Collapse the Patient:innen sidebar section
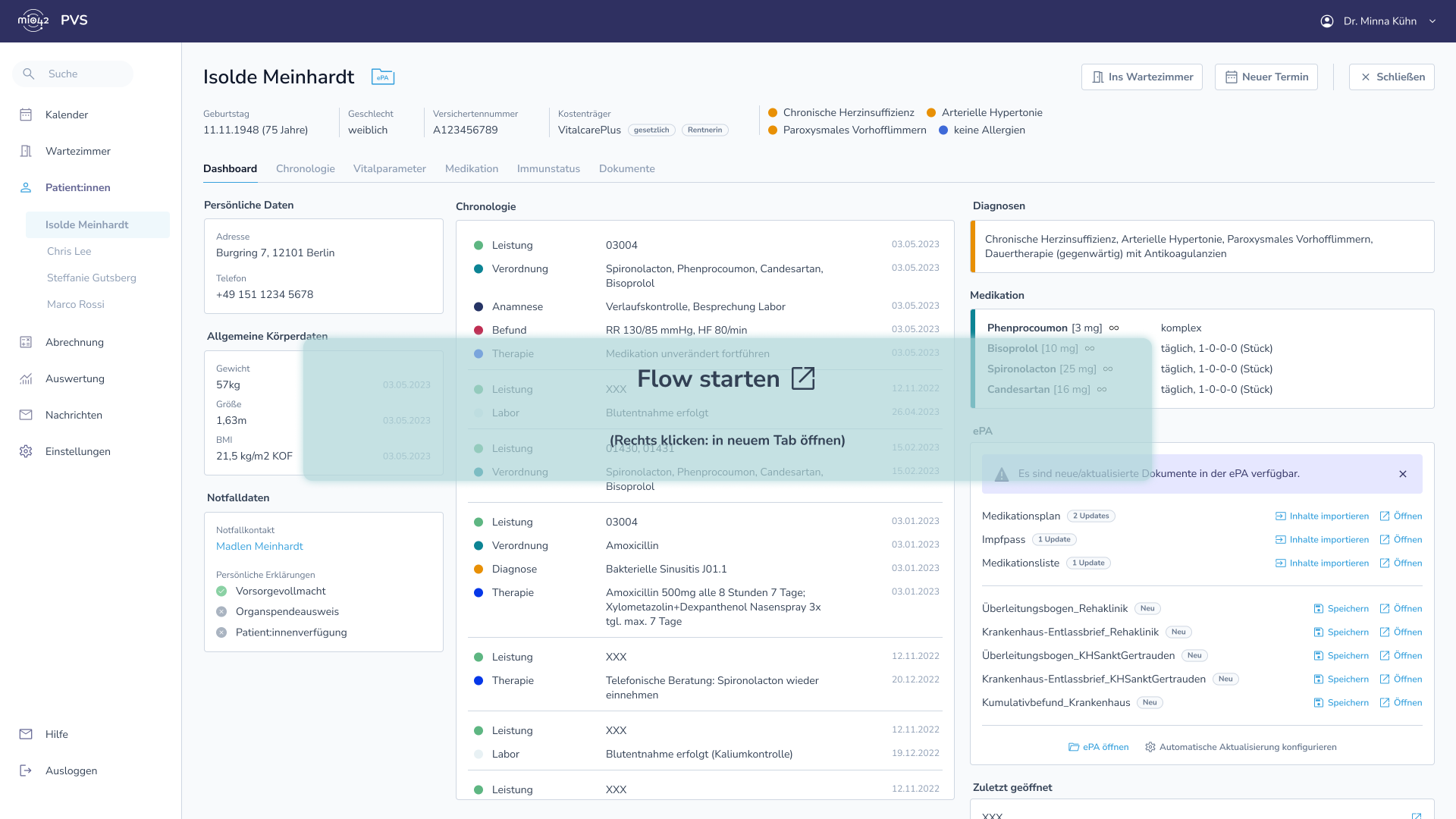 coord(77,187)
